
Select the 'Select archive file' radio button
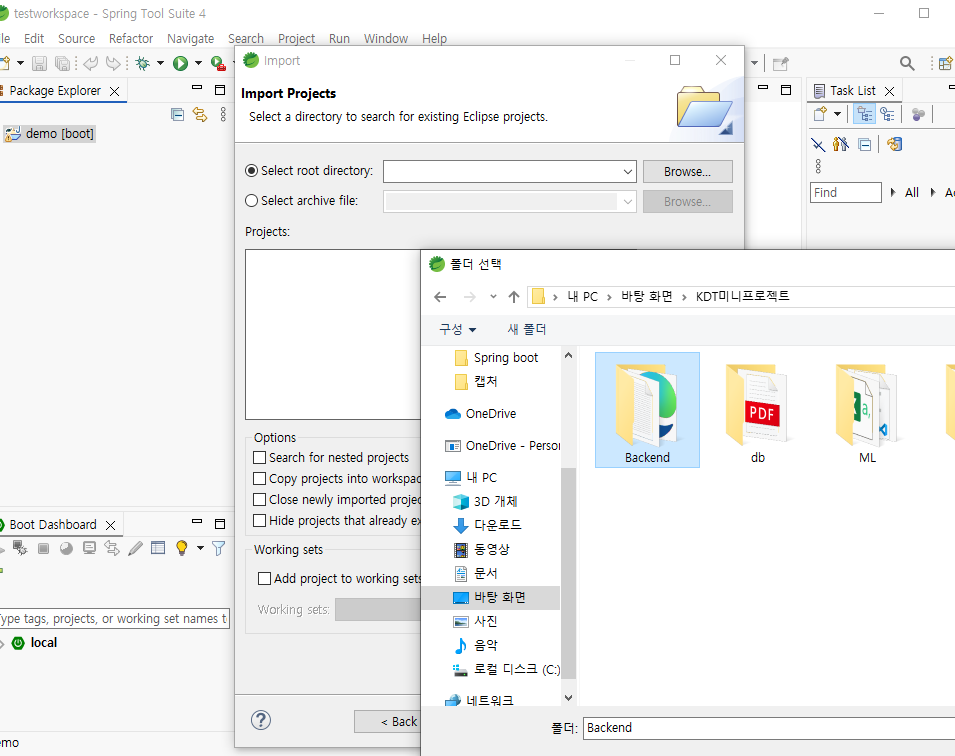point(251,200)
